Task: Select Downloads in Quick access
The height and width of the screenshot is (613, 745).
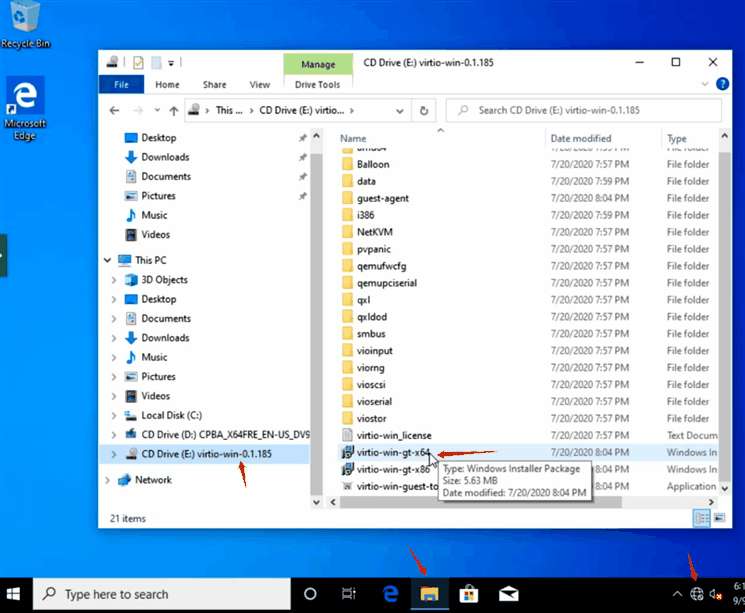Action: 165,157
